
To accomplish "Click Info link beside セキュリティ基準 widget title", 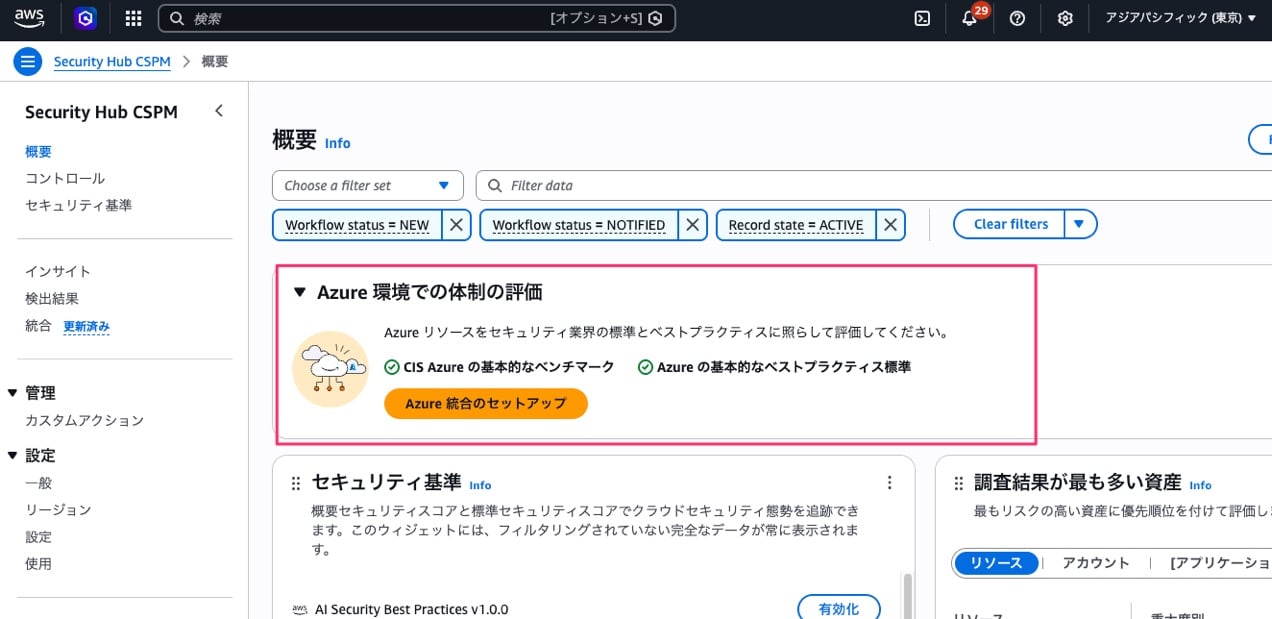I will 480,485.
